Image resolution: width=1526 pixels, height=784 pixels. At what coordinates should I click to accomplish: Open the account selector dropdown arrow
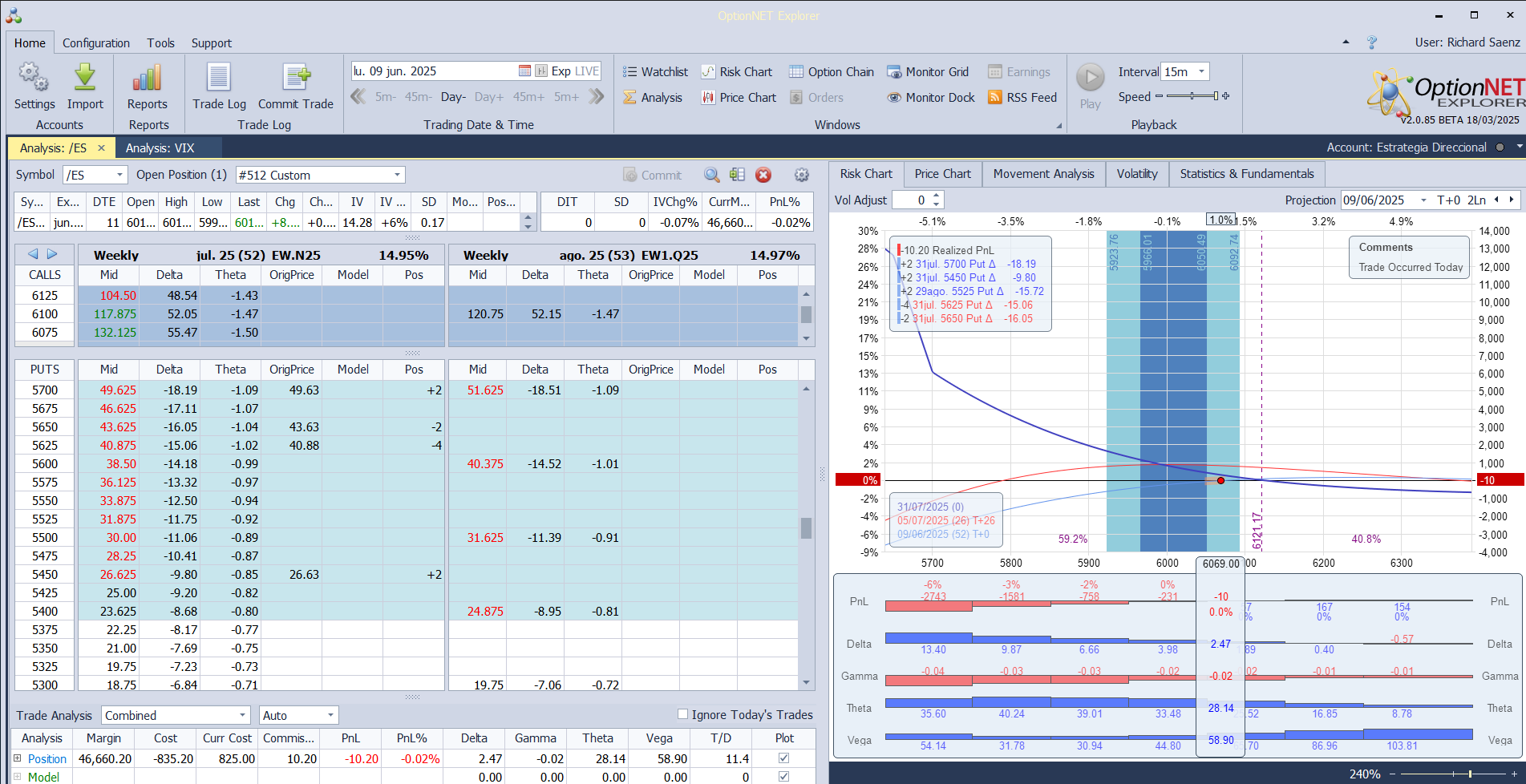1519,148
